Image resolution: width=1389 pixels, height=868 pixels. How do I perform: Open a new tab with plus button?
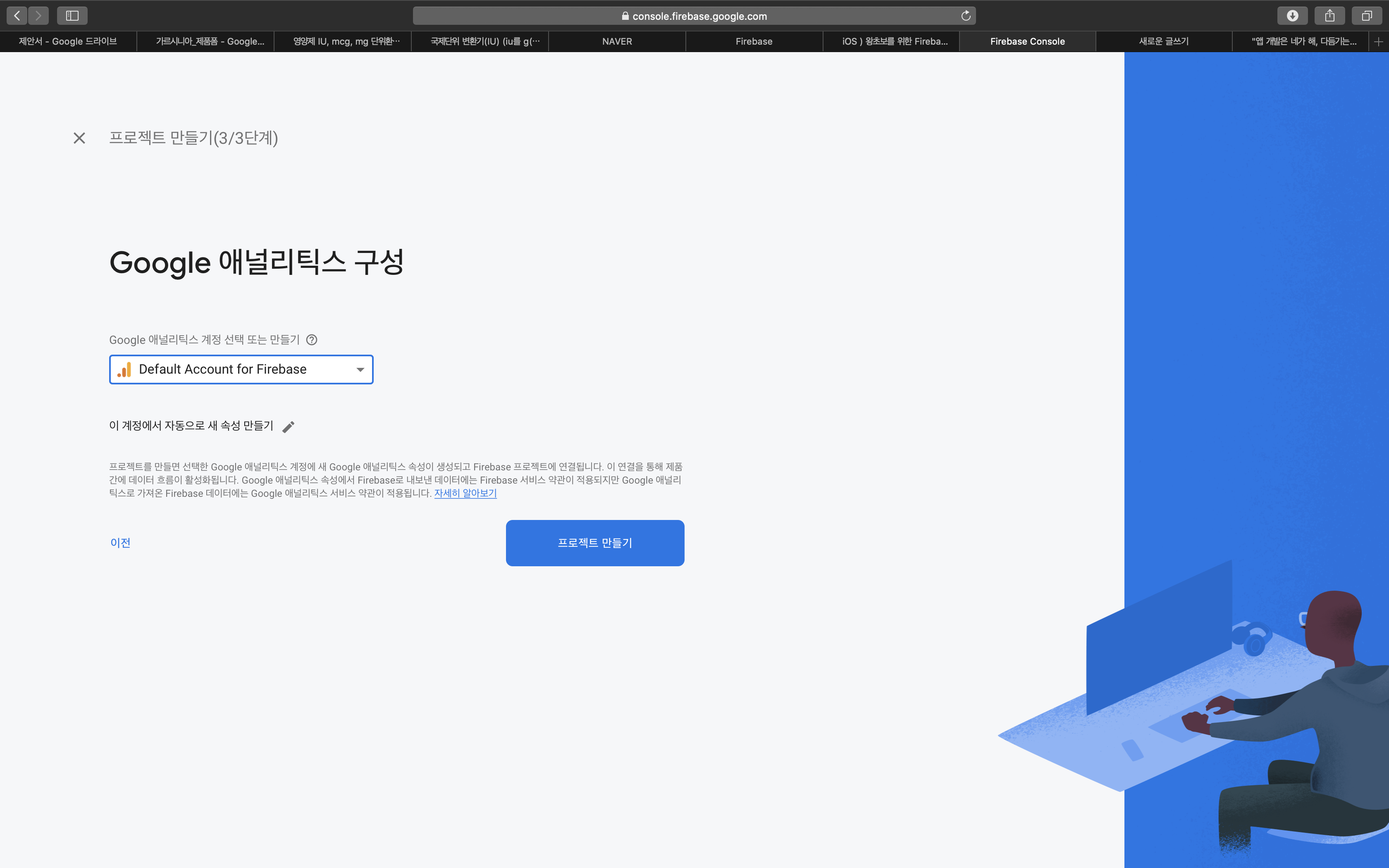pyautogui.click(x=1378, y=41)
